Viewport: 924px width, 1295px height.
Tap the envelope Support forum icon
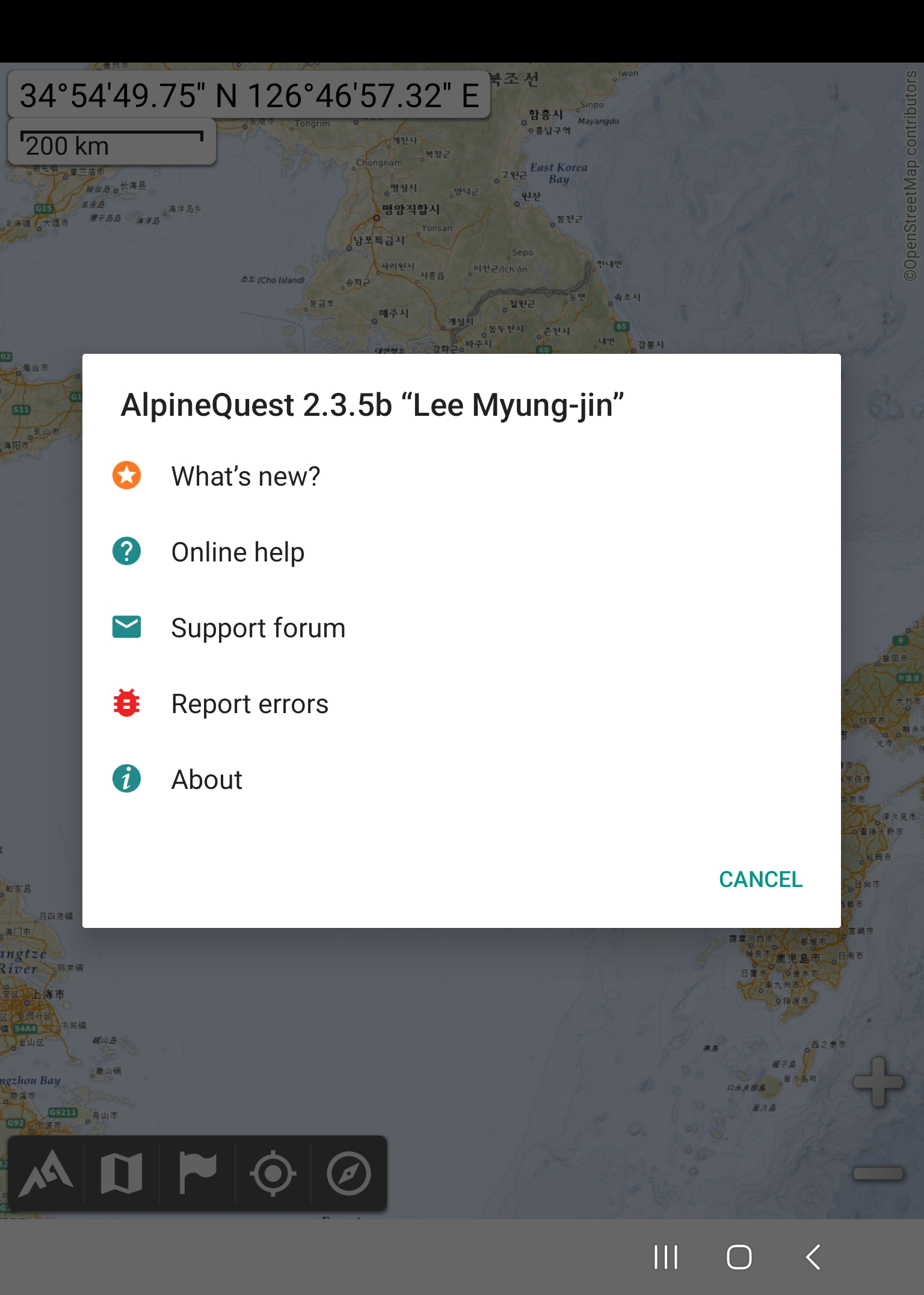coord(126,627)
